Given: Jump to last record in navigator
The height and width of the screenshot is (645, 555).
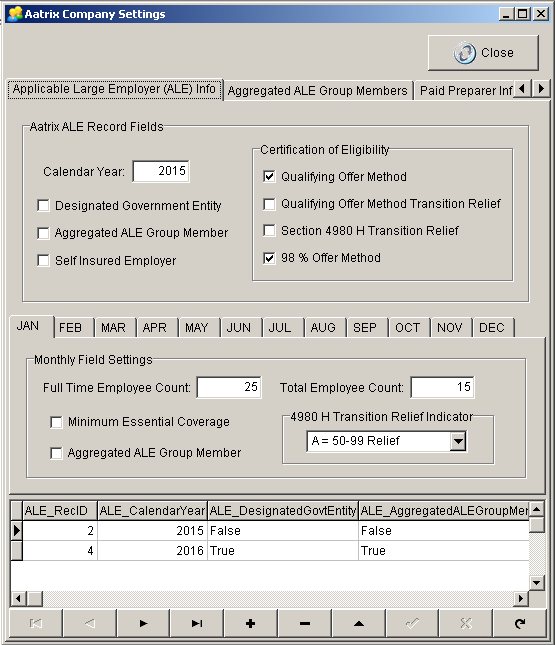Looking at the screenshot, I should coord(197,623).
